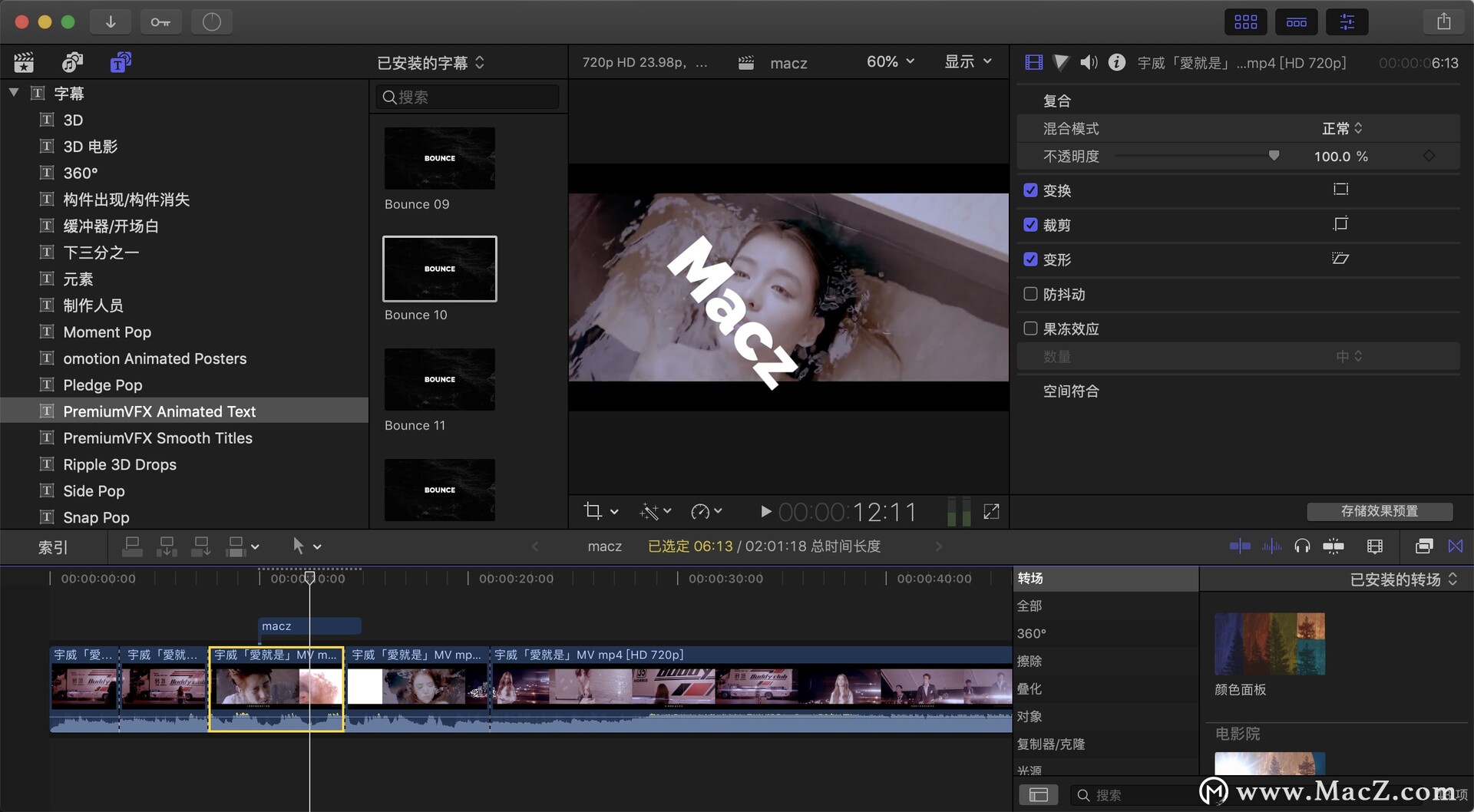Click the 索引 timeline index button
This screenshot has width=1474, height=812.
53,547
